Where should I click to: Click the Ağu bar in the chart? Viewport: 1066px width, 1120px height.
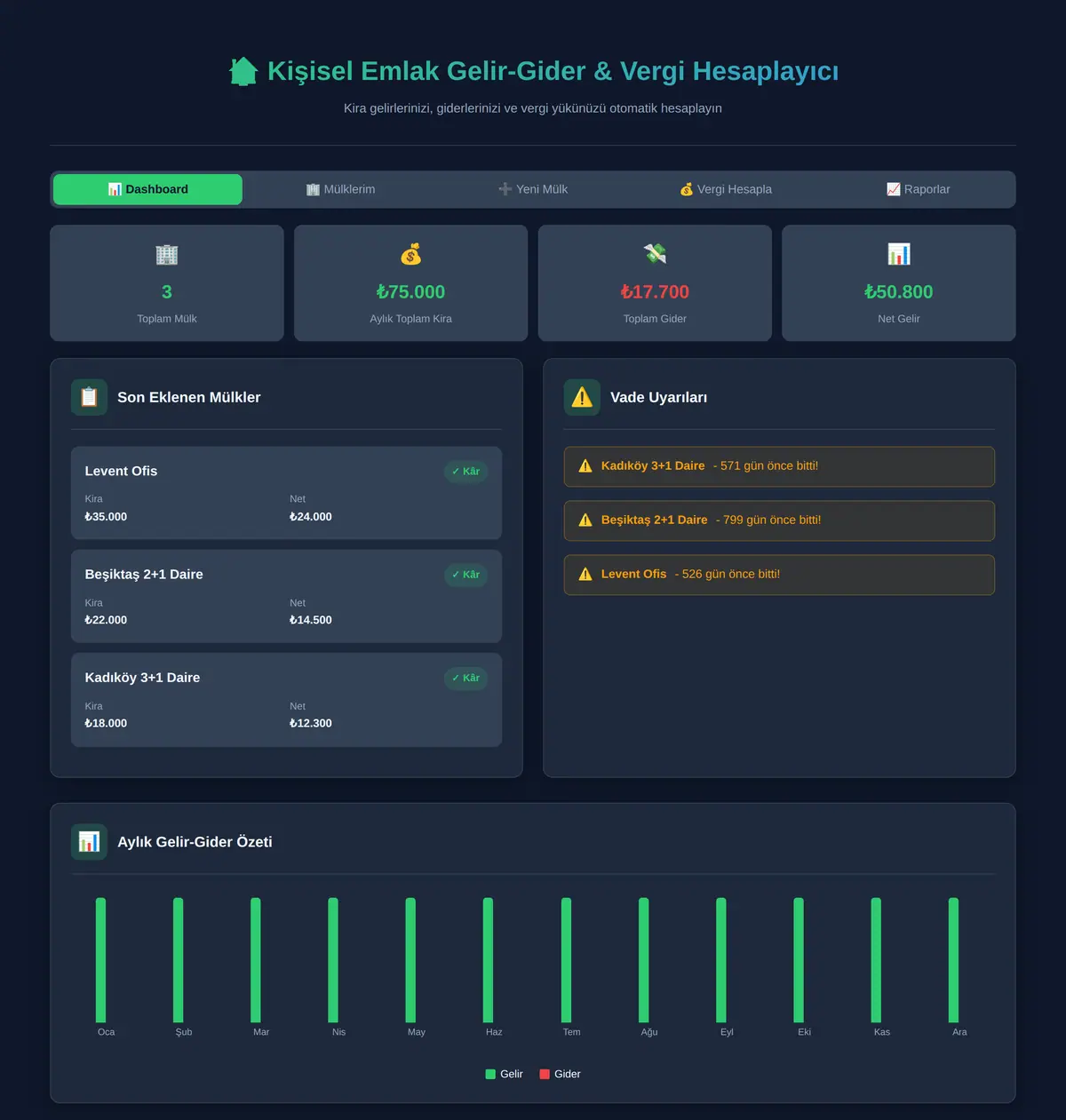point(643,960)
